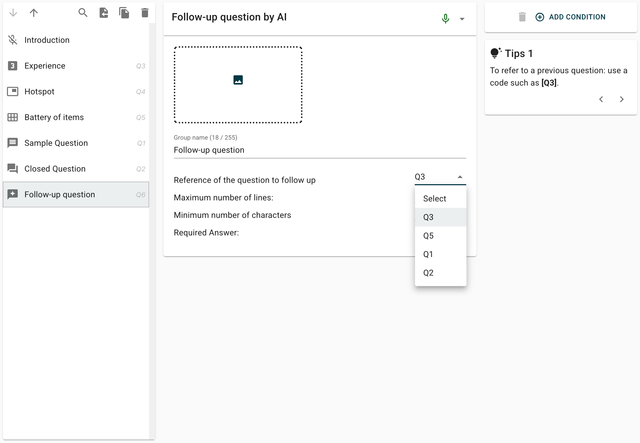The image size is (640, 443).
Task: Click the image placeholder icon
Action: coord(238,80)
